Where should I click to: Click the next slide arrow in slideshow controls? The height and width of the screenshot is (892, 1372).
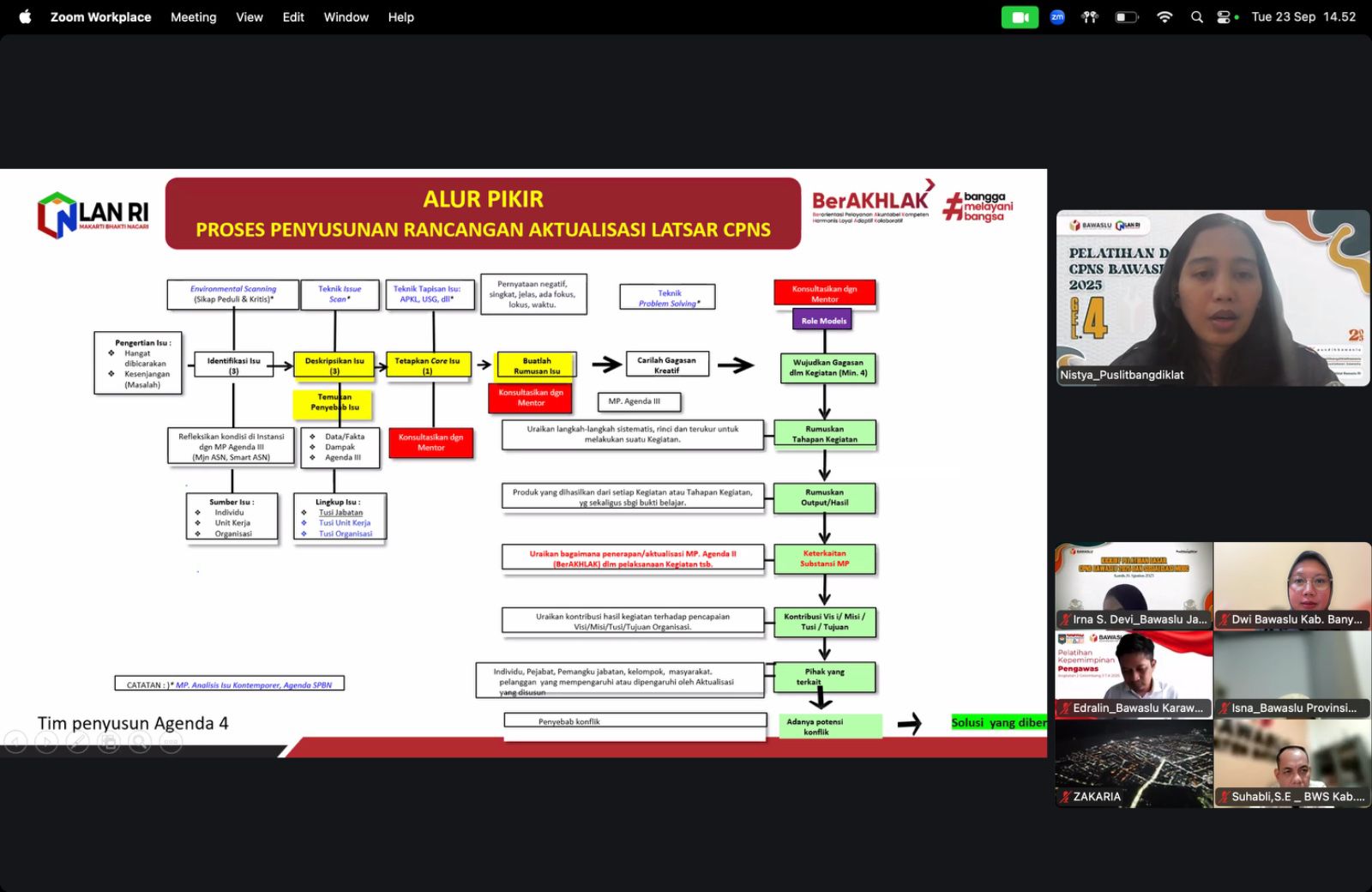tap(46, 743)
